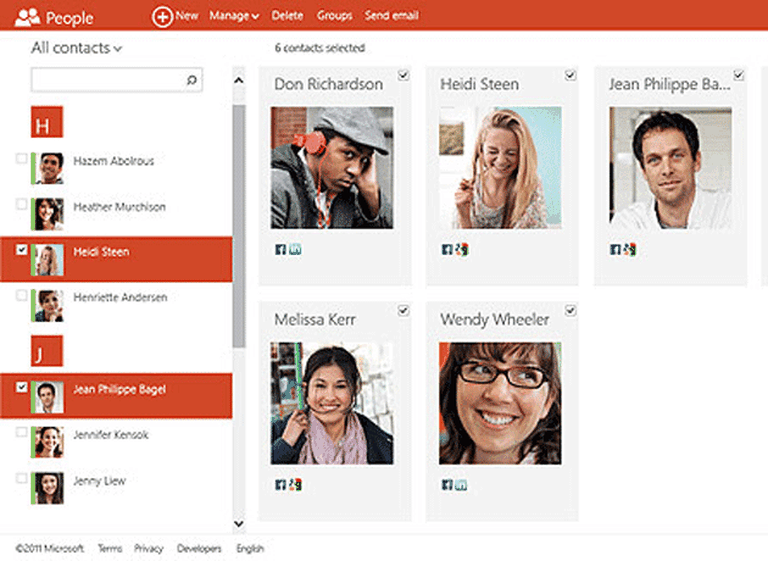Click the scrollbar down arrow
Screen dimensions: 768x561
[239, 523]
